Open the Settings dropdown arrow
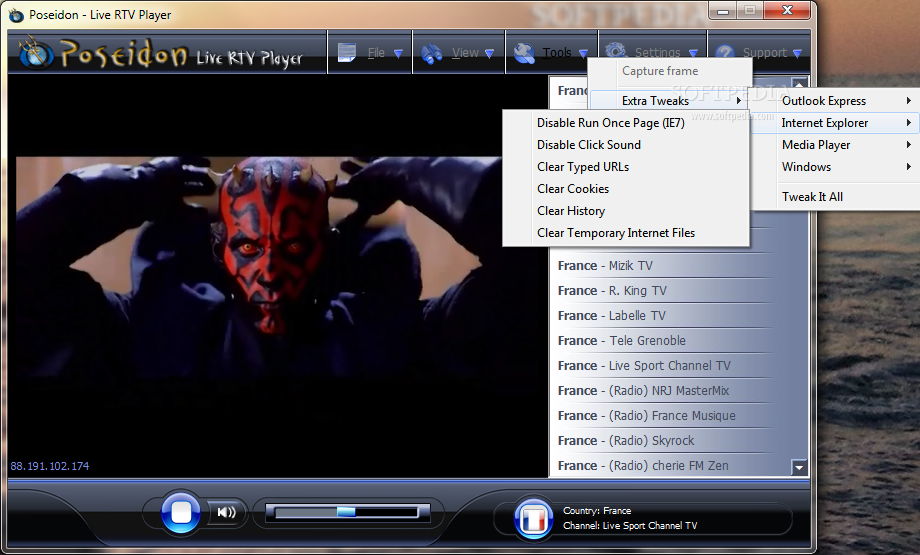This screenshot has height=555, width=920. (x=694, y=53)
